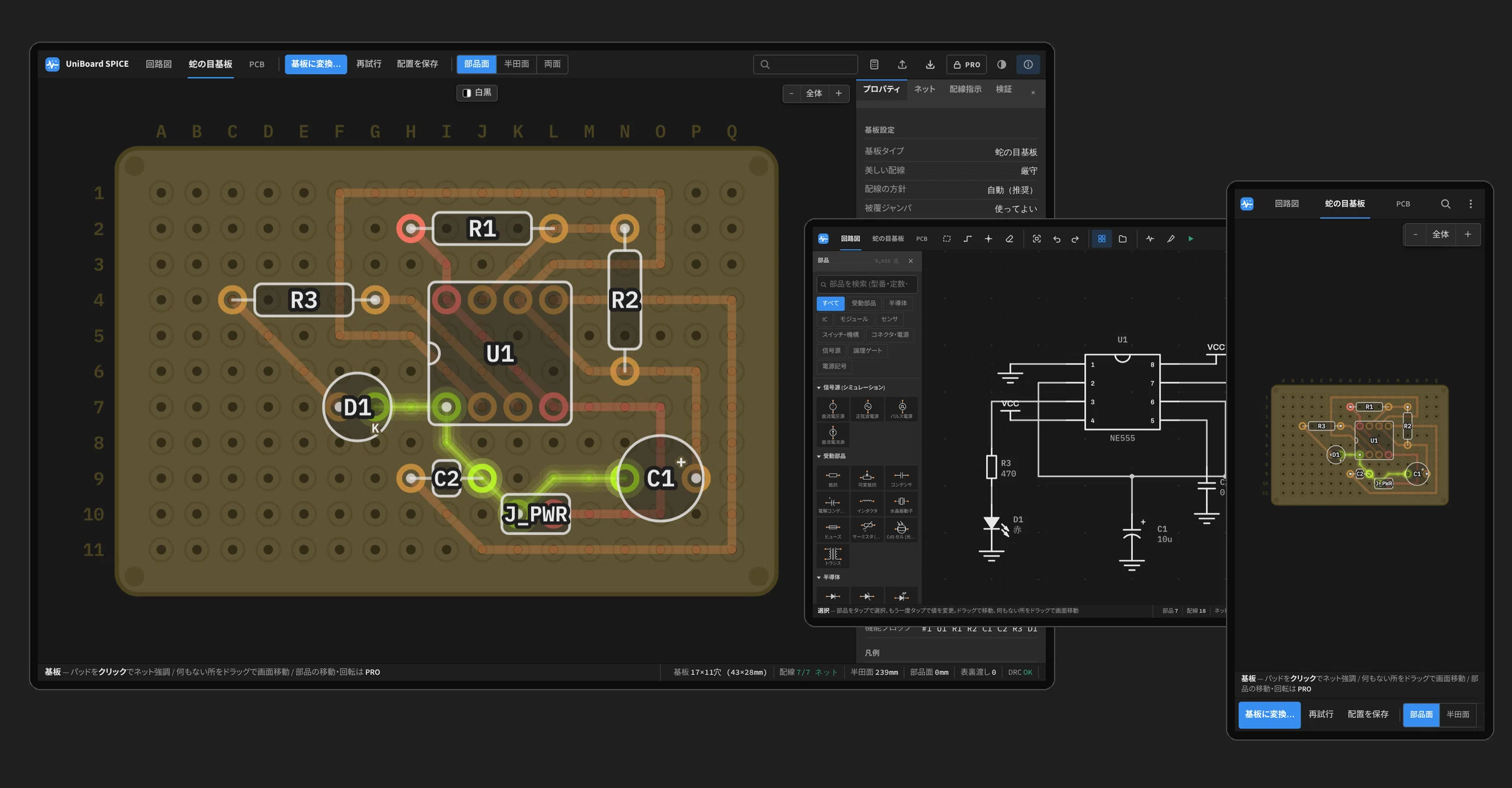
Task: Collapse the 信号源(シミュレーション) section
Action: pos(850,388)
